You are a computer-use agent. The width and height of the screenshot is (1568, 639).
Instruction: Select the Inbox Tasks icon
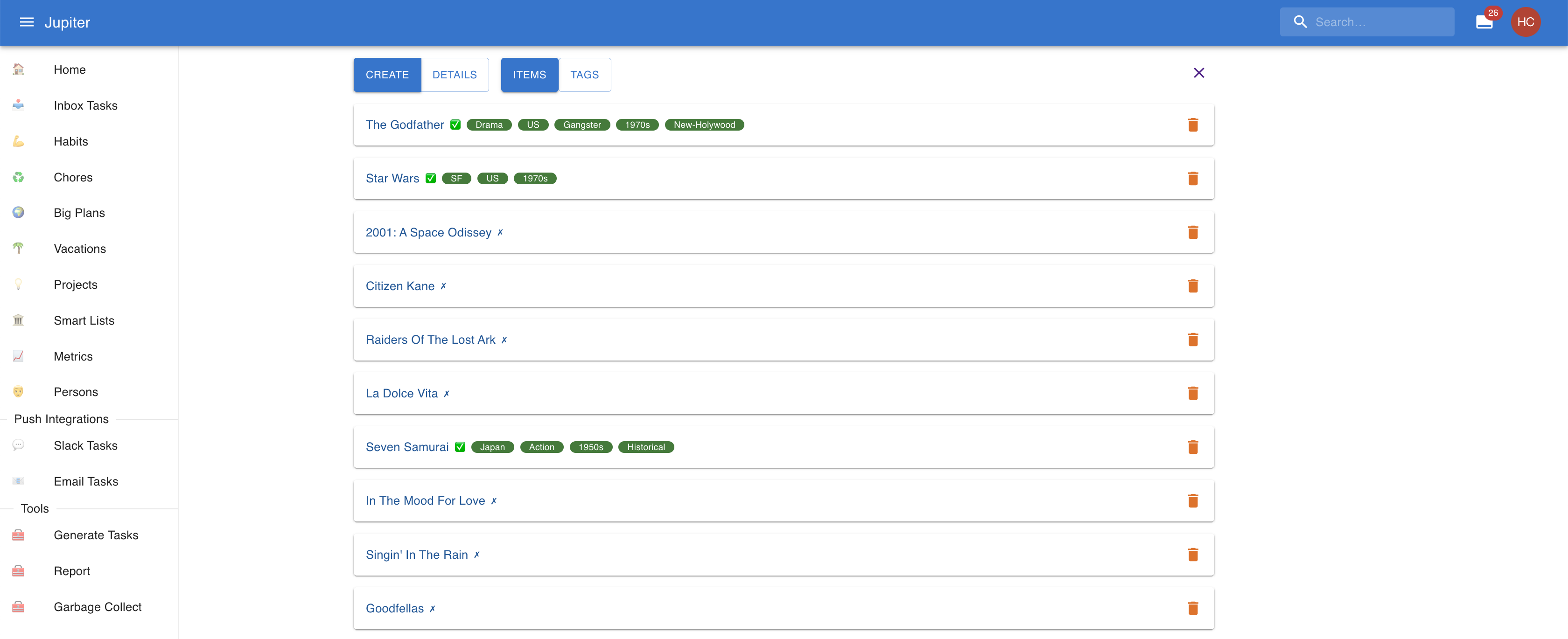pyautogui.click(x=18, y=104)
